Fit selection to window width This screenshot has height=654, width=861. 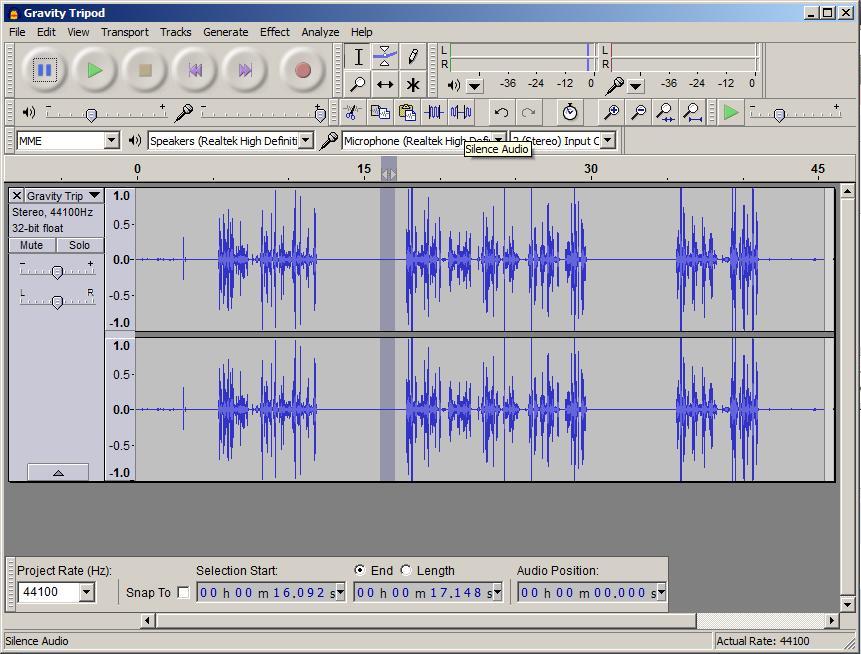(666, 113)
